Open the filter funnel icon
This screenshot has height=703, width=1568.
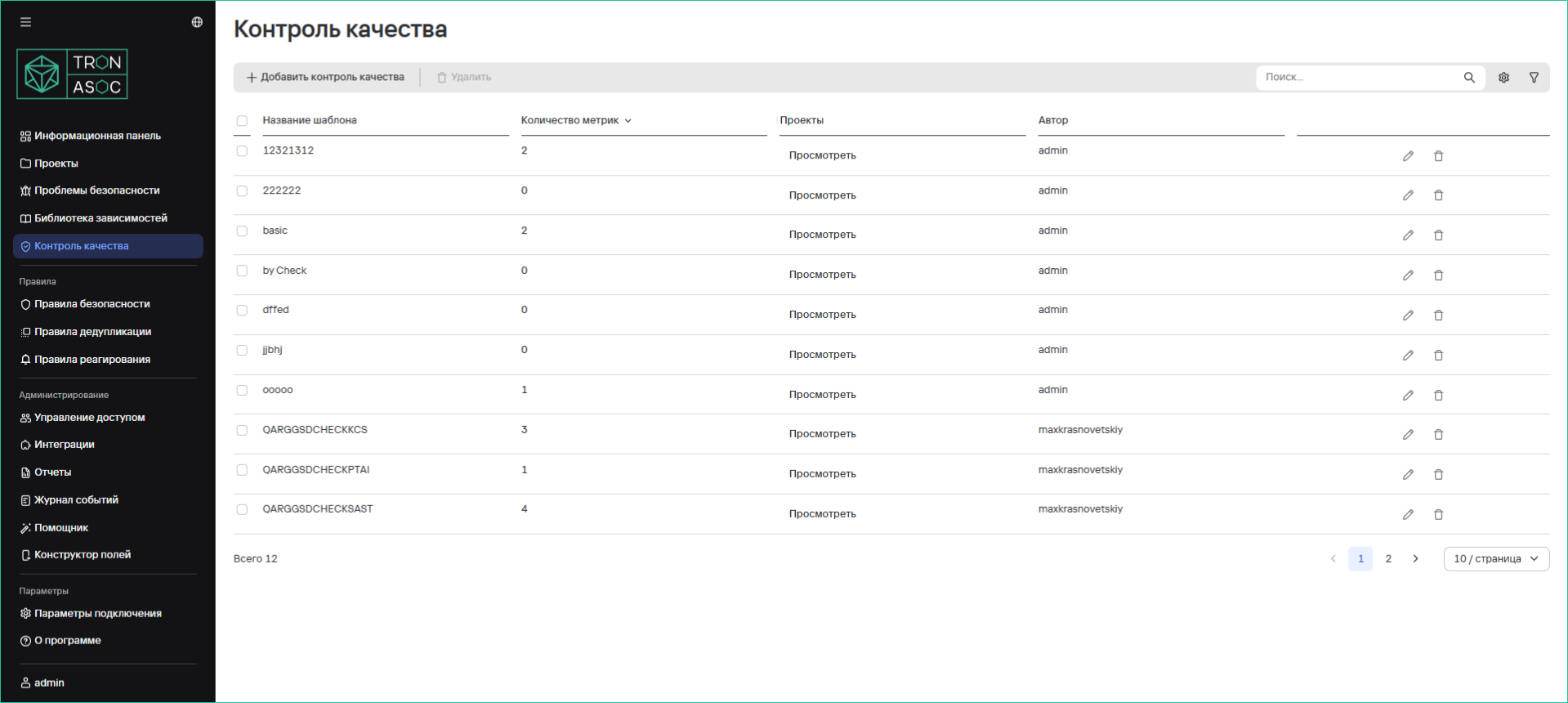tap(1534, 78)
